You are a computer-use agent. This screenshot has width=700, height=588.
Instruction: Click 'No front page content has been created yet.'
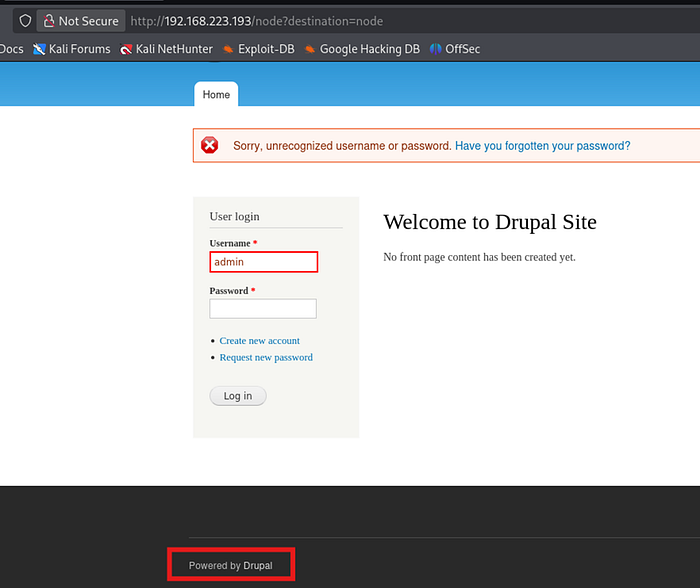(479, 257)
